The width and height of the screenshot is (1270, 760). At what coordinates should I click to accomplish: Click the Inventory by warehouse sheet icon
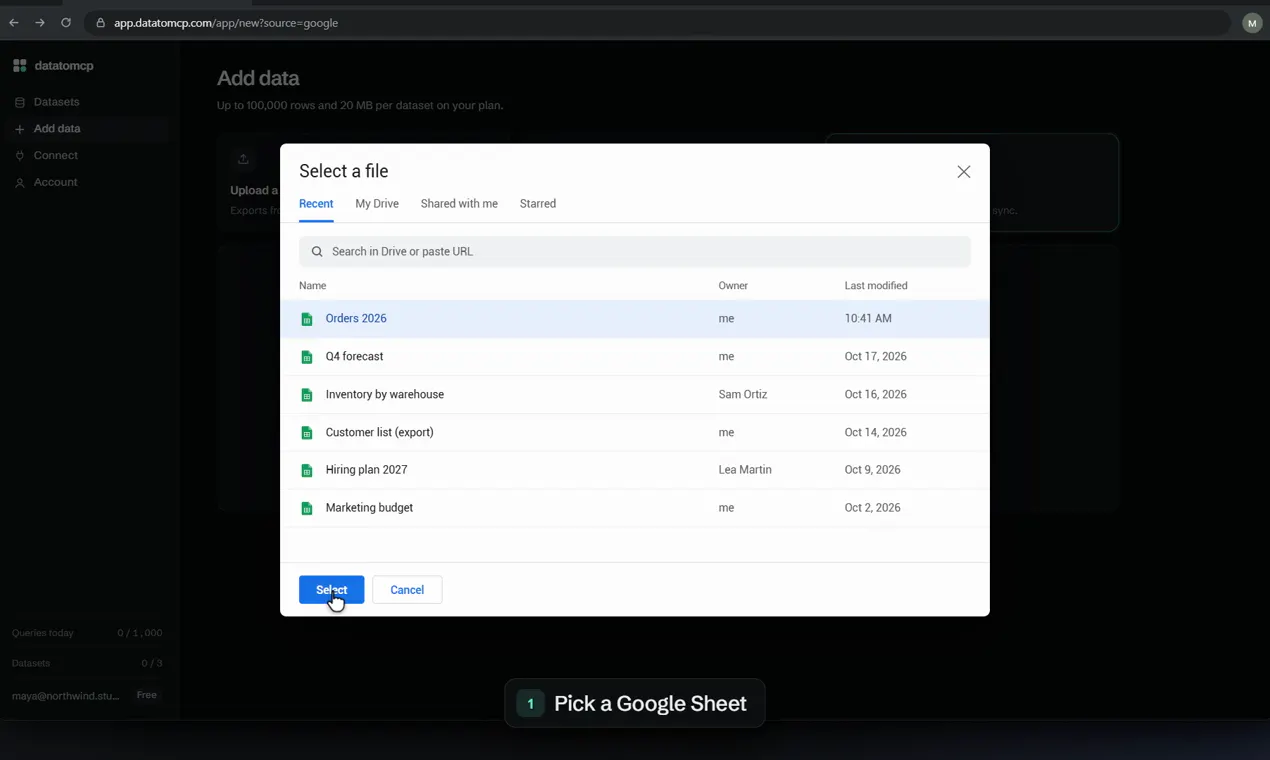click(307, 395)
